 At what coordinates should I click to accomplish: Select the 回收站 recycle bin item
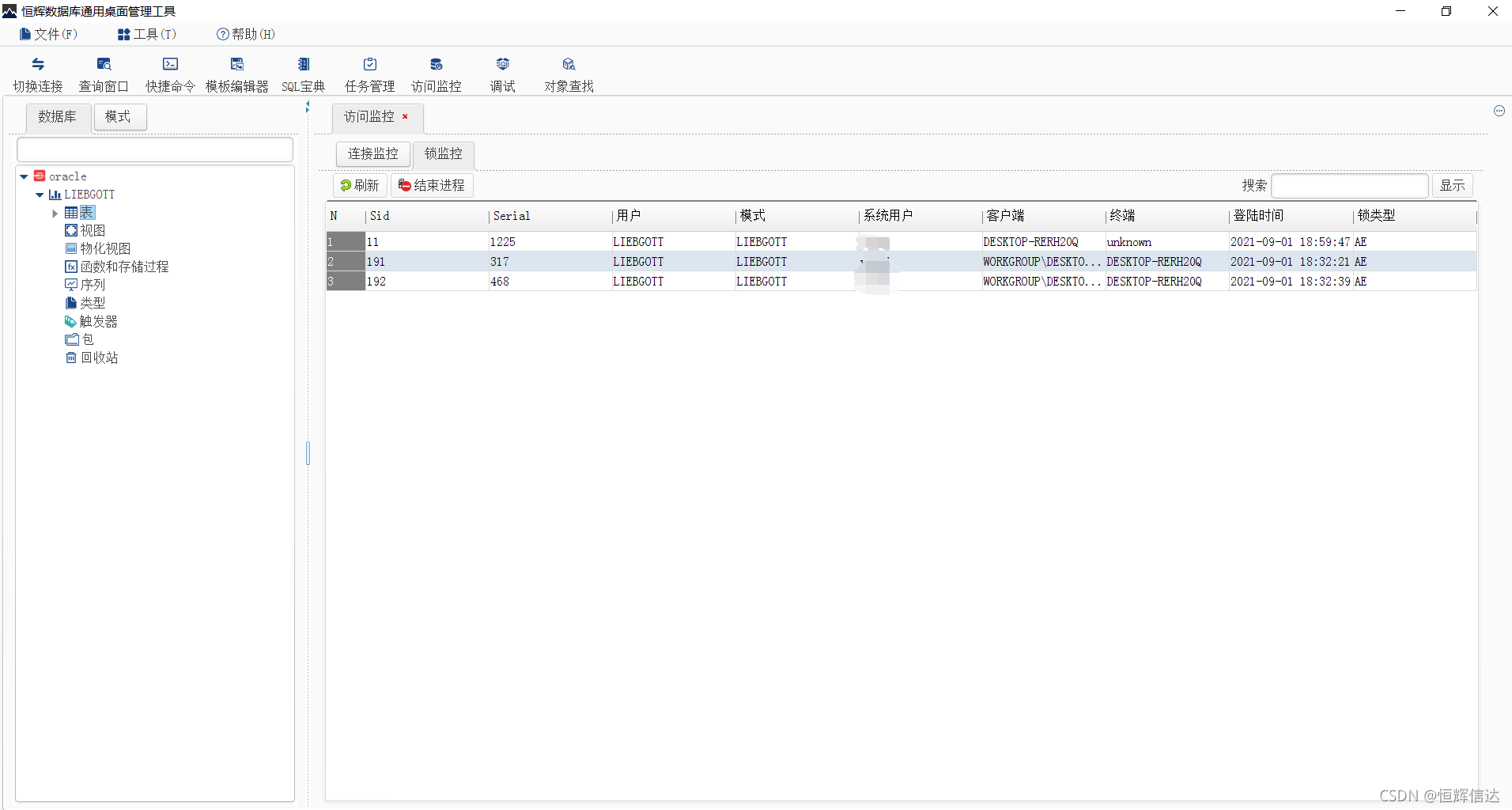coord(92,358)
